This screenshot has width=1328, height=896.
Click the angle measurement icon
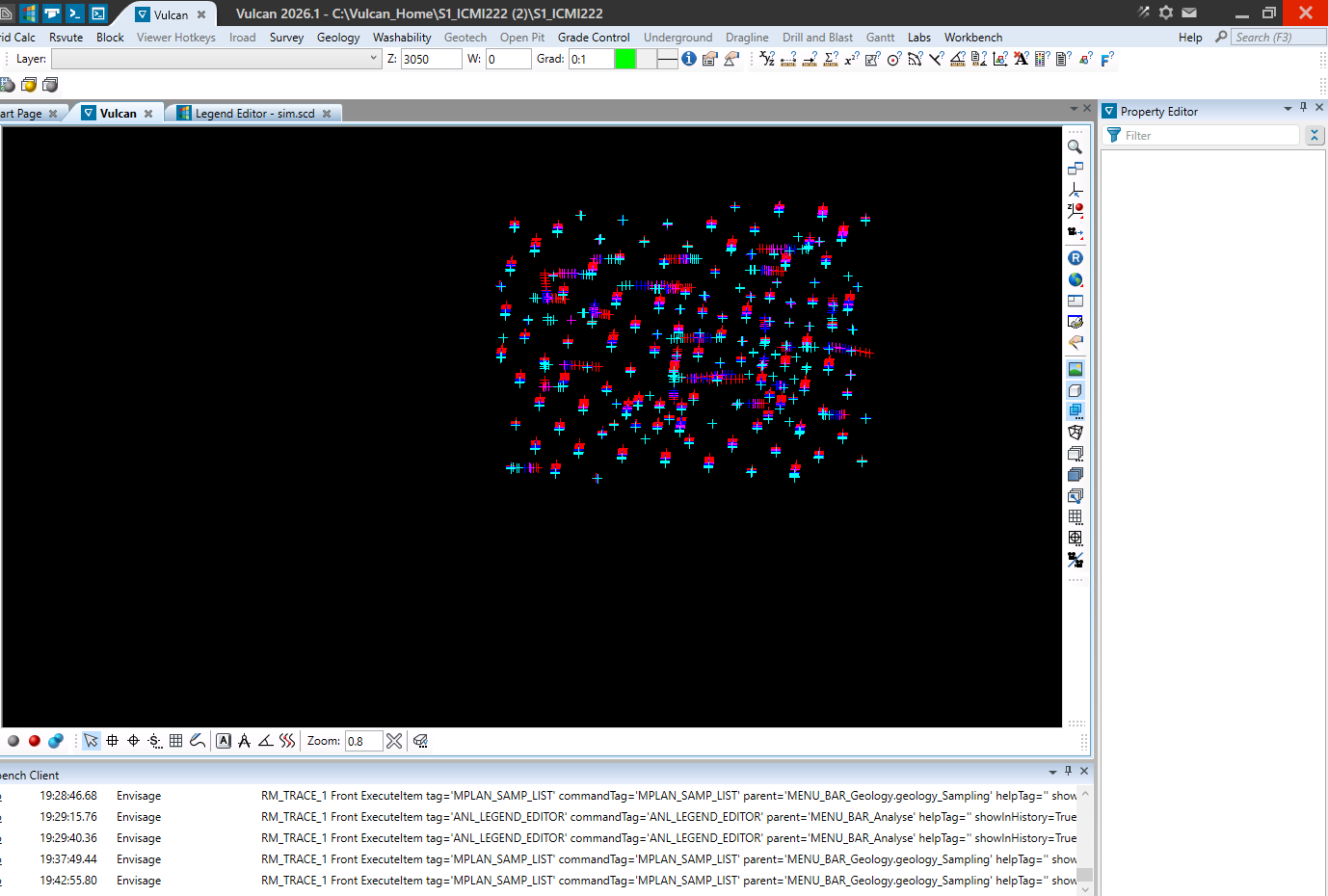(266, 741)
